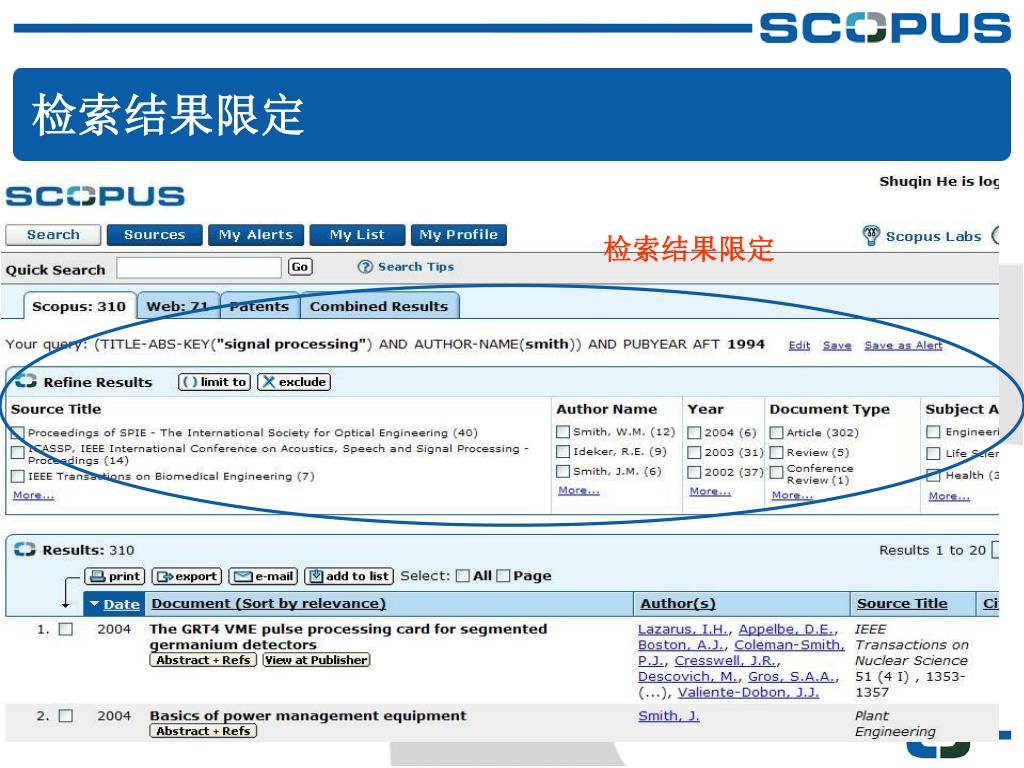
Task: Open author link Appelbe, D.E.
Action: pos(786,629)
